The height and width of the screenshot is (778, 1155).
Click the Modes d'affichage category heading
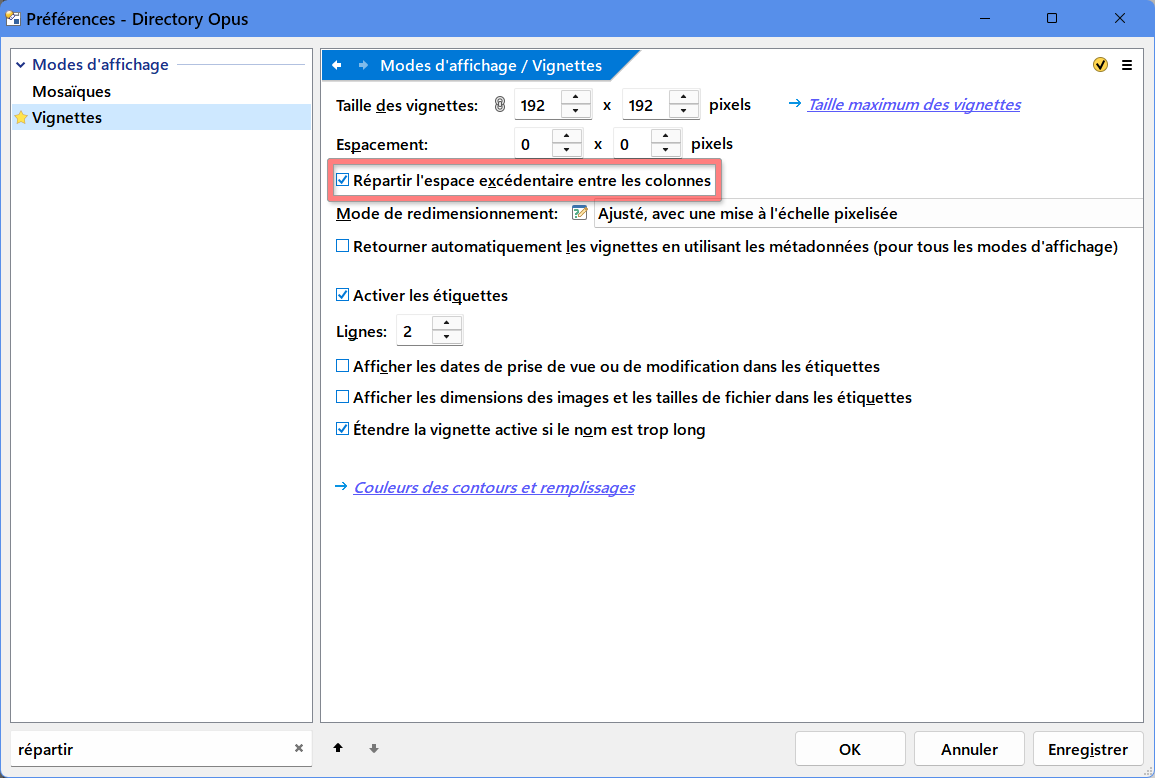click(100, 65)
